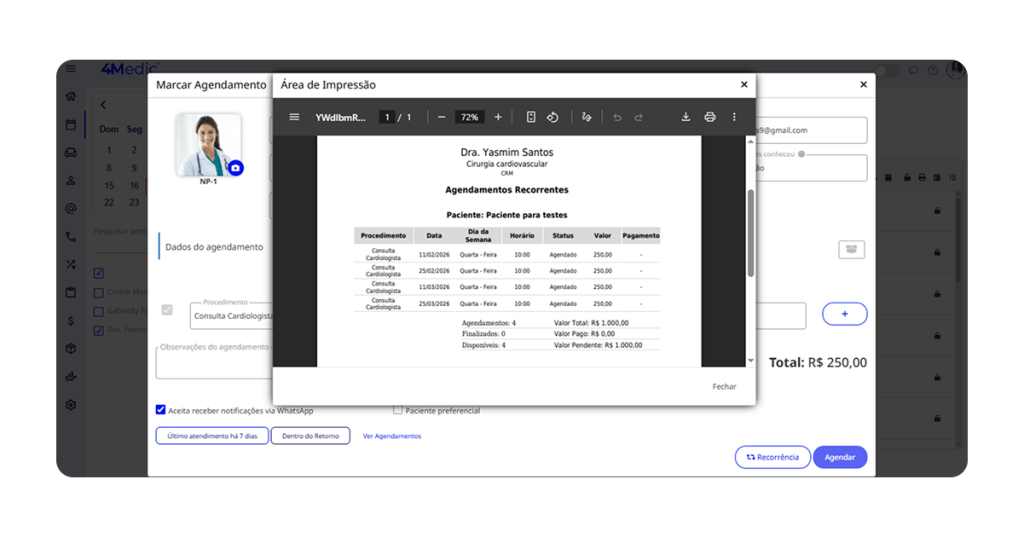Open PDF viewer more actions menu

(734, 117)
